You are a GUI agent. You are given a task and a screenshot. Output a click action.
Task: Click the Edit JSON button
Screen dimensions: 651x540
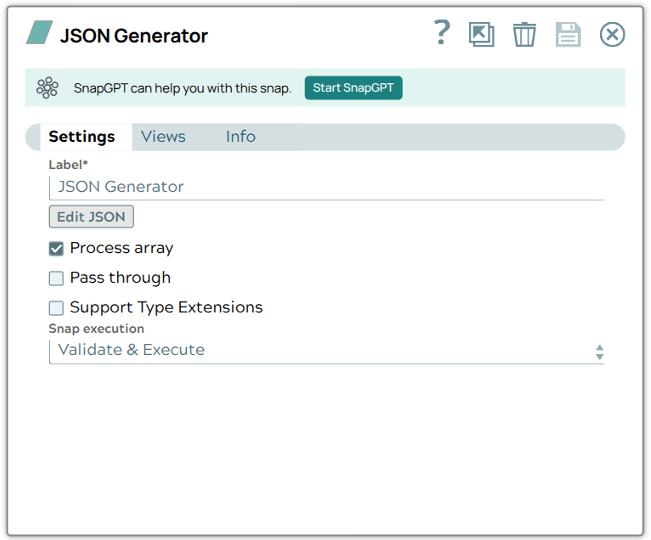pyautogui.click(x=91, y=217)
